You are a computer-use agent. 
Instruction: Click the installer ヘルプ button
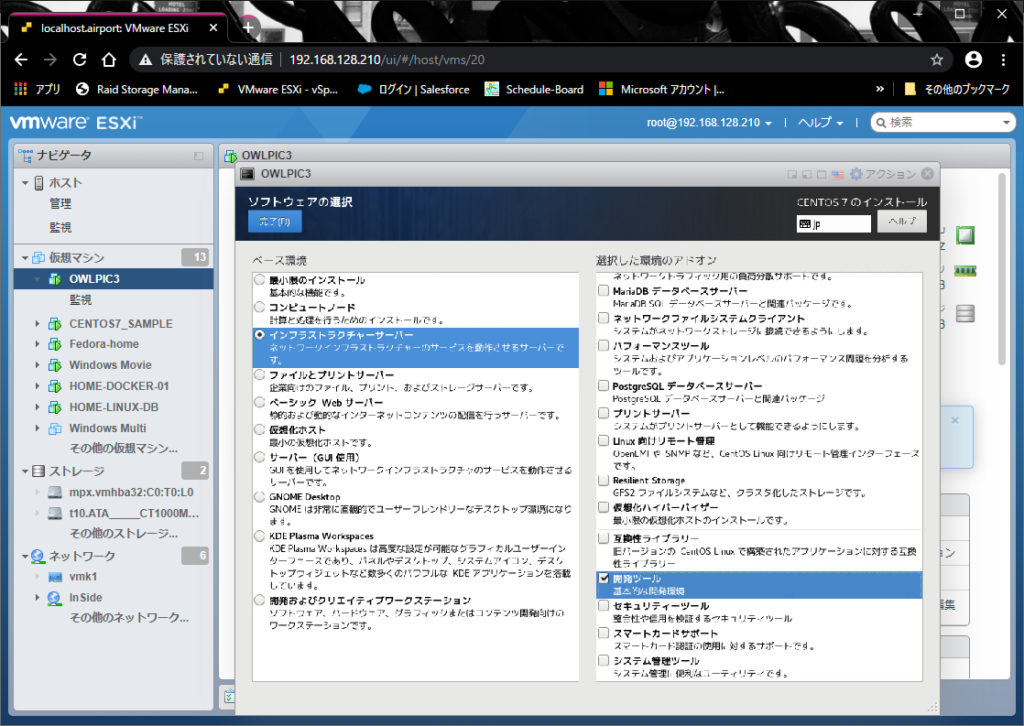tap(902, 221)
